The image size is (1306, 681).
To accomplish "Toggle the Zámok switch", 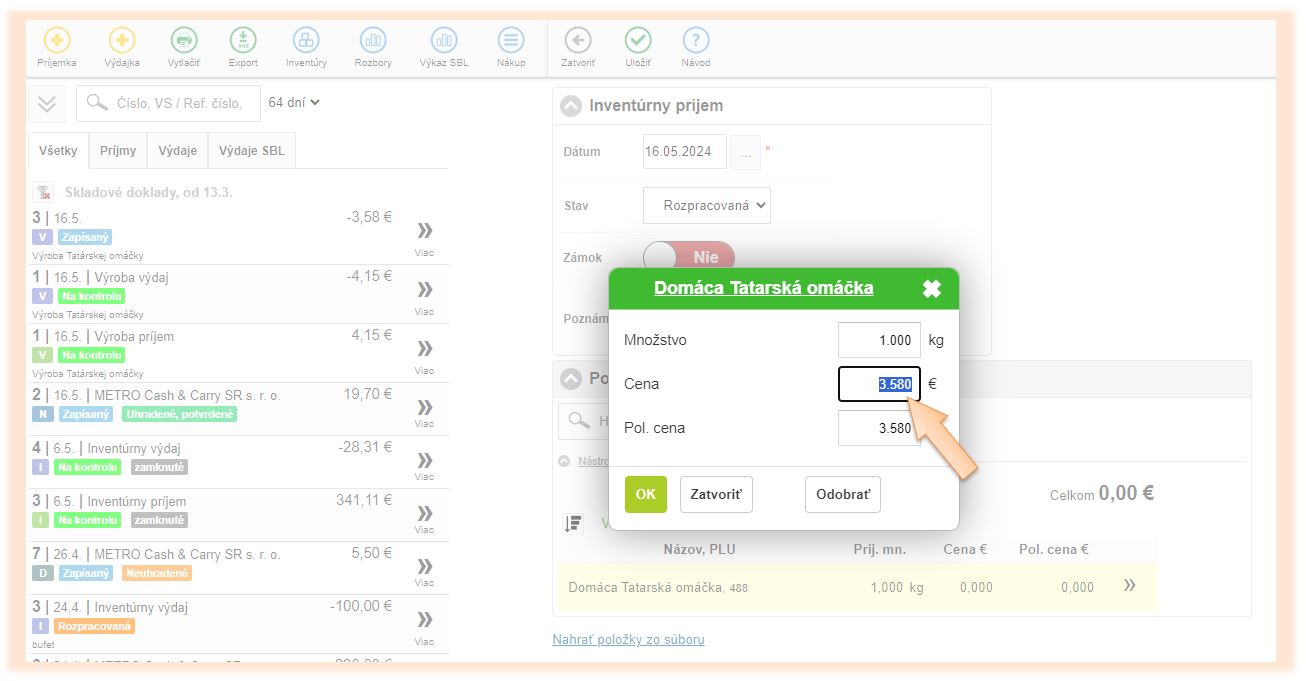I will tap(688, 257).
